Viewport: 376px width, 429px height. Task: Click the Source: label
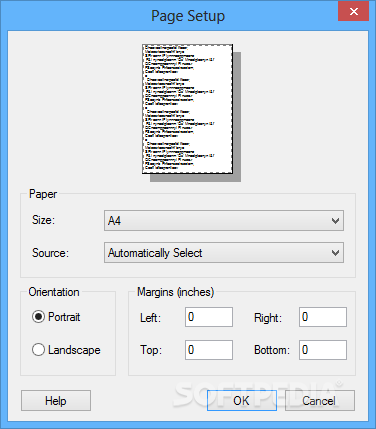[50, 253]
